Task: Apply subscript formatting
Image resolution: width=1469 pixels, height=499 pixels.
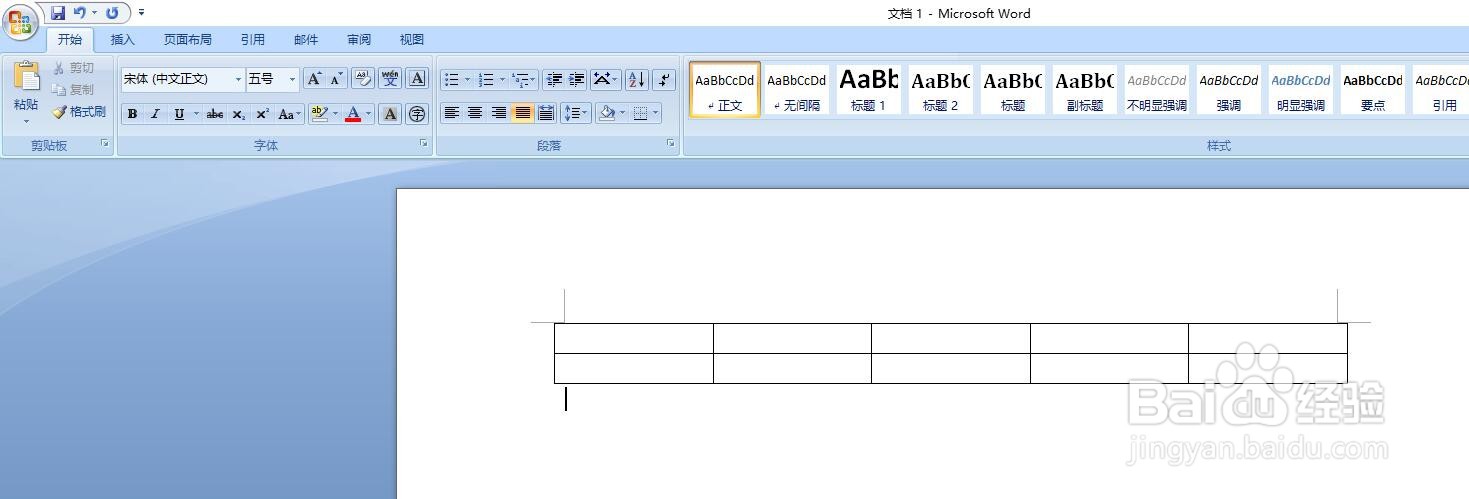Action: click(x=239, y=114)
